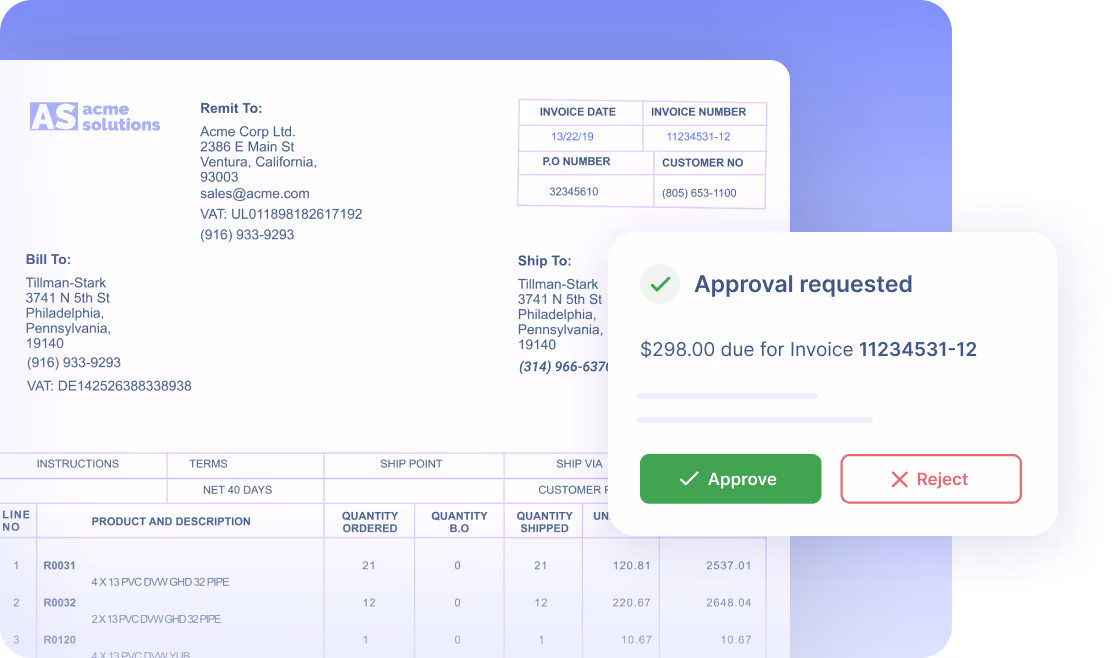Screen dimensions: 1118x658
Task: Click product code R0032 row
Action: pos(61,602)
